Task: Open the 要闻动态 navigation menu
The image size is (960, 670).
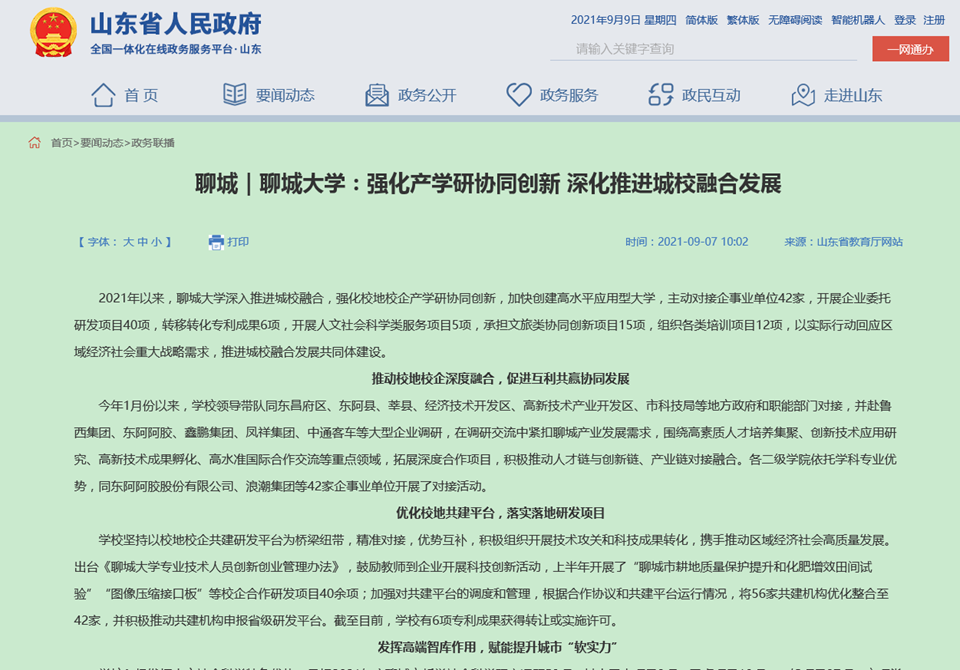Action: (285, 95)
